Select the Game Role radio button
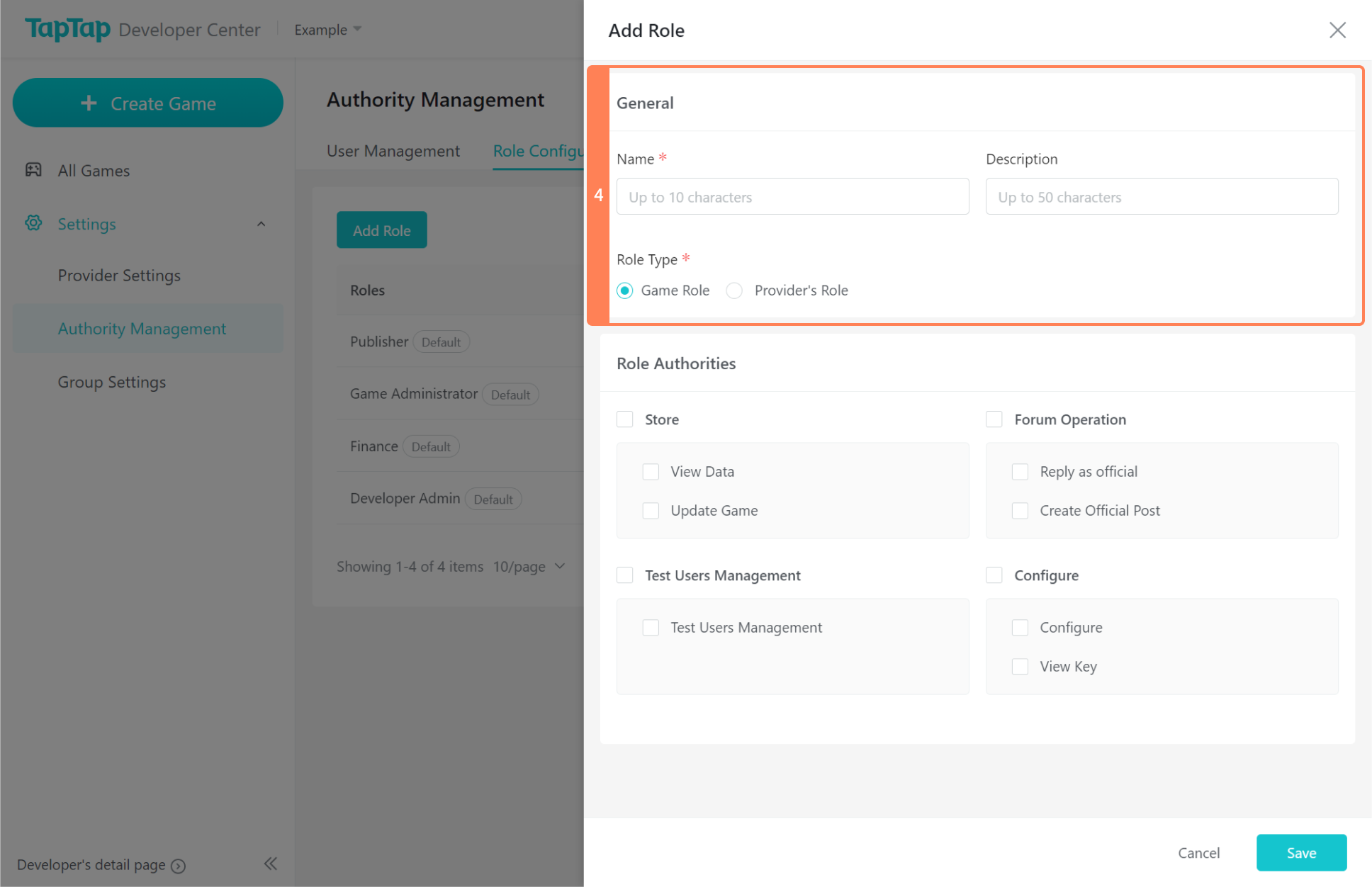Screen dimensions: 1372x887 point(624,290)
